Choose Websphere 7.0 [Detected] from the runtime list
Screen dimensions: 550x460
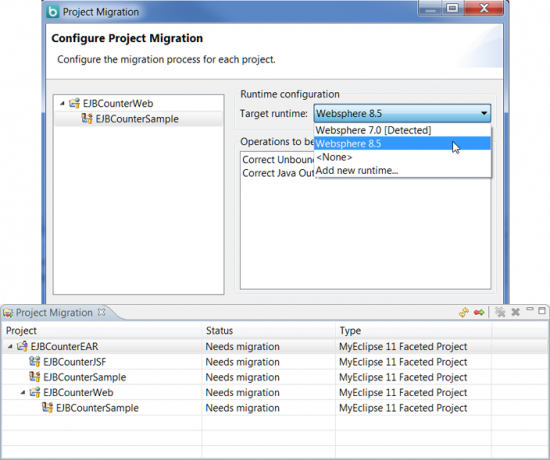coord(402,130)
